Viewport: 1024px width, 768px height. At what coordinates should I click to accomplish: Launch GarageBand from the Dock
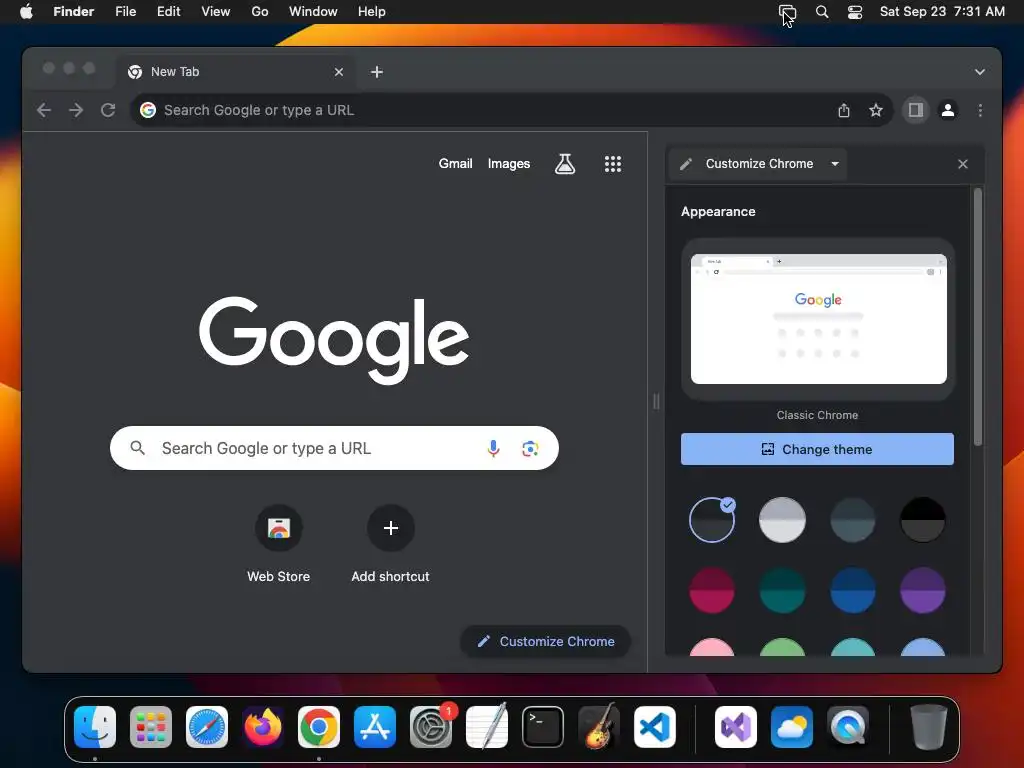pyautogui.click(x=599, y=727)
